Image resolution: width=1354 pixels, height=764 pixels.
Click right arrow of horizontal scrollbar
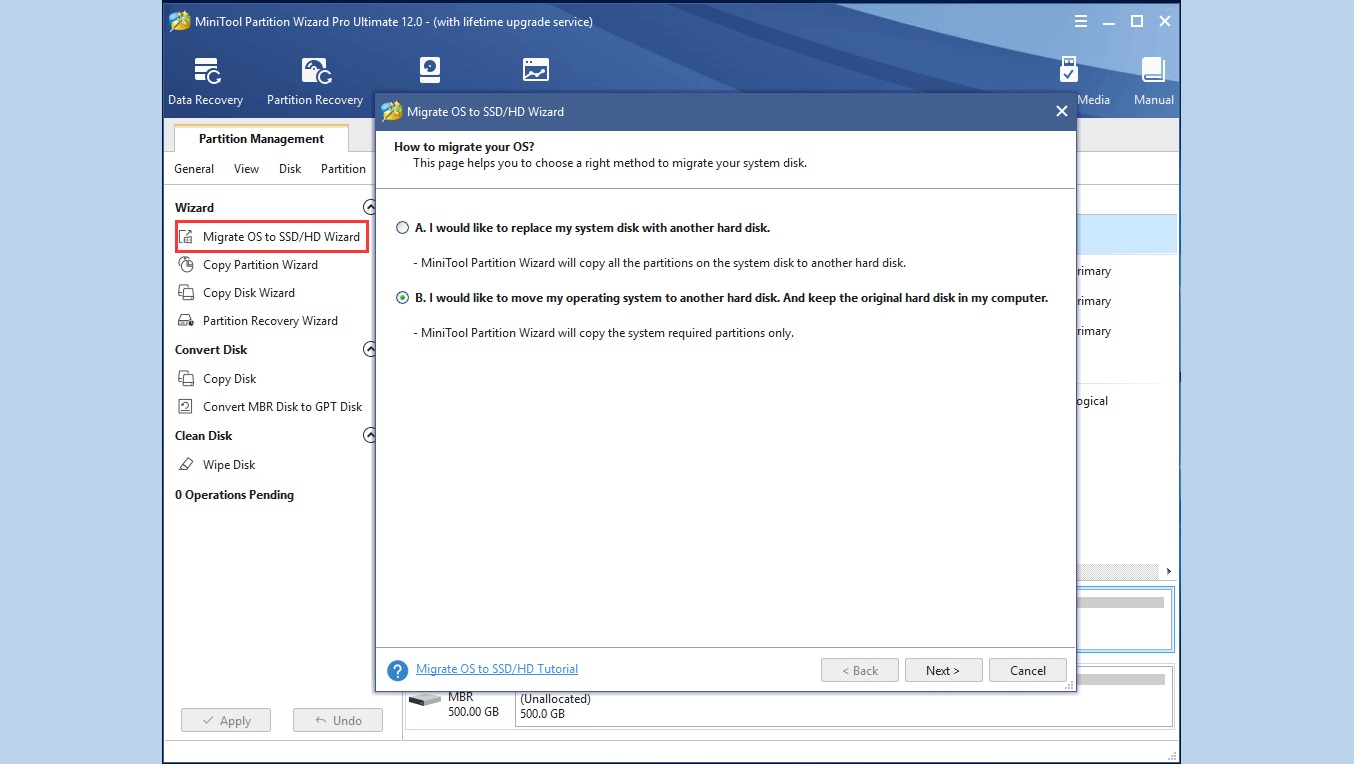tap(1169, 571)
